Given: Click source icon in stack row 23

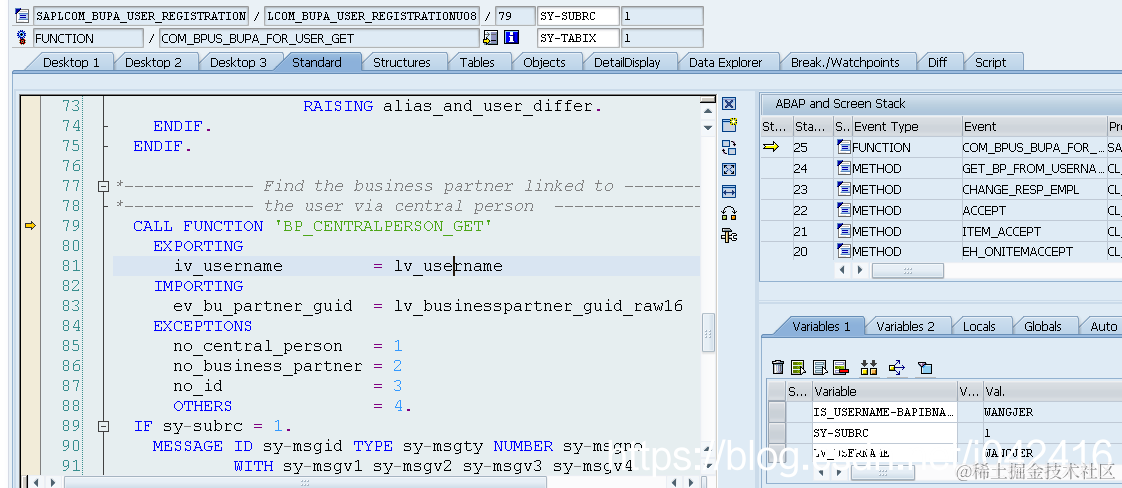Looking at the screenshot, I should 844,189.
